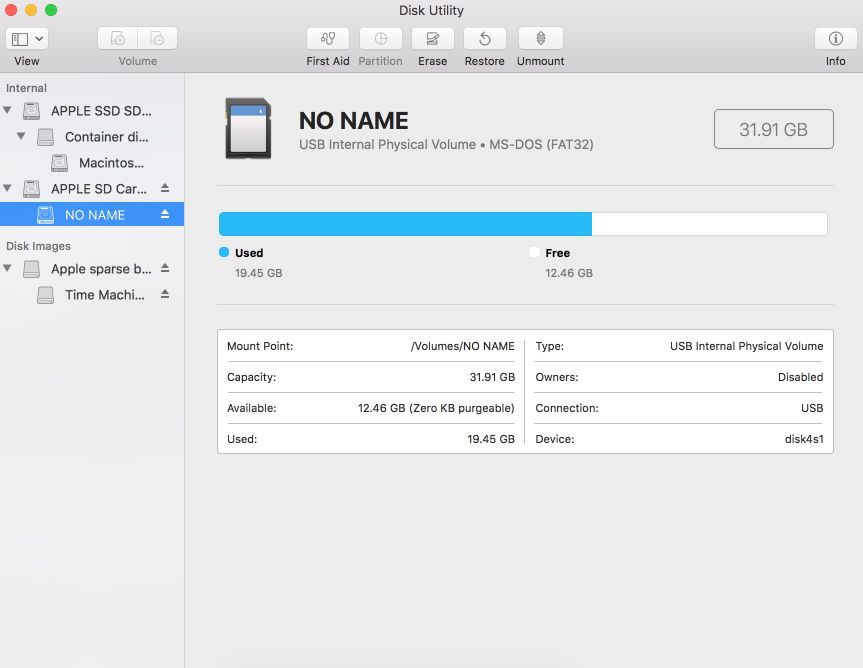Eject the Apple sparse bundle image
The image size is (863, 668).
tap(165, 268)
